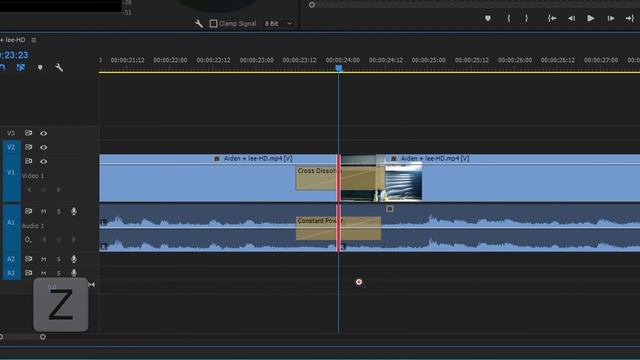
Task: Open Audio 1 show keyframes menu
Action: [28, 240]
